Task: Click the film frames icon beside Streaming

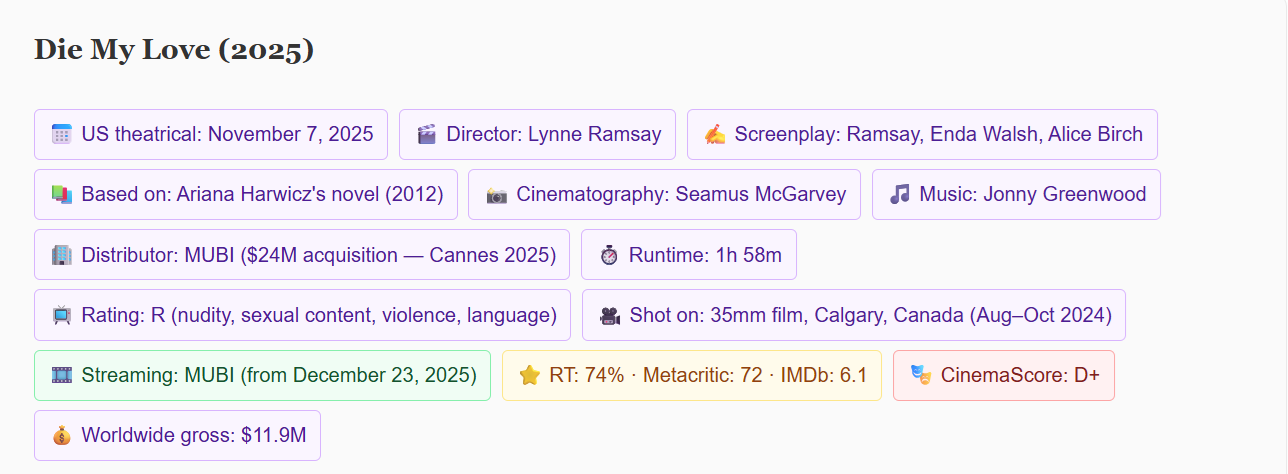Action: (x=62, y=376)
